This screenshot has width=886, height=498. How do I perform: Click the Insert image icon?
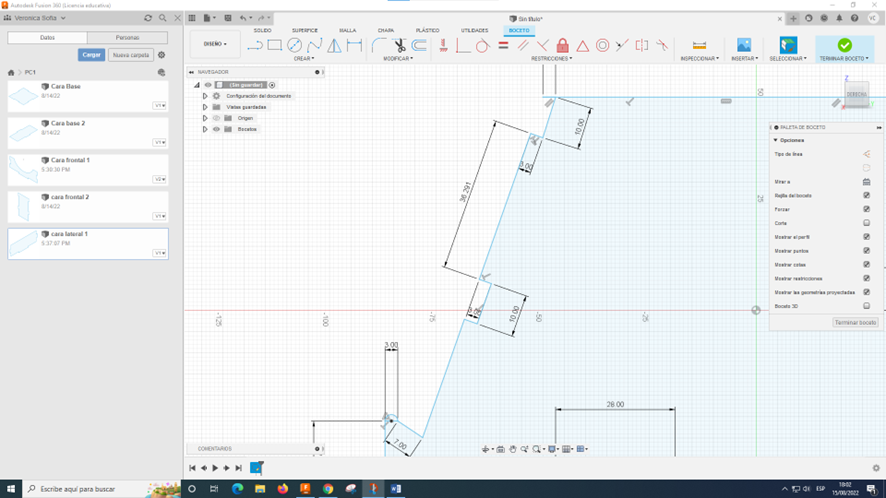coord(744,45)
